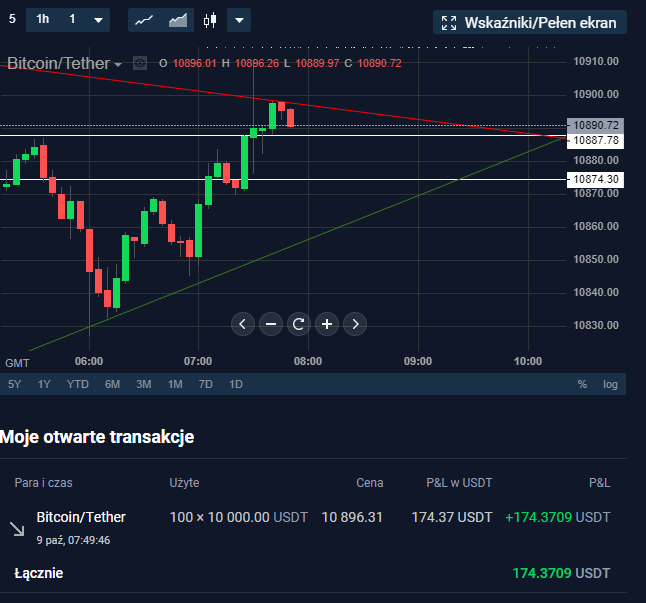Click the 100 × 10 000.00 USDT amount
646x603 pixels.
point(239,517)
